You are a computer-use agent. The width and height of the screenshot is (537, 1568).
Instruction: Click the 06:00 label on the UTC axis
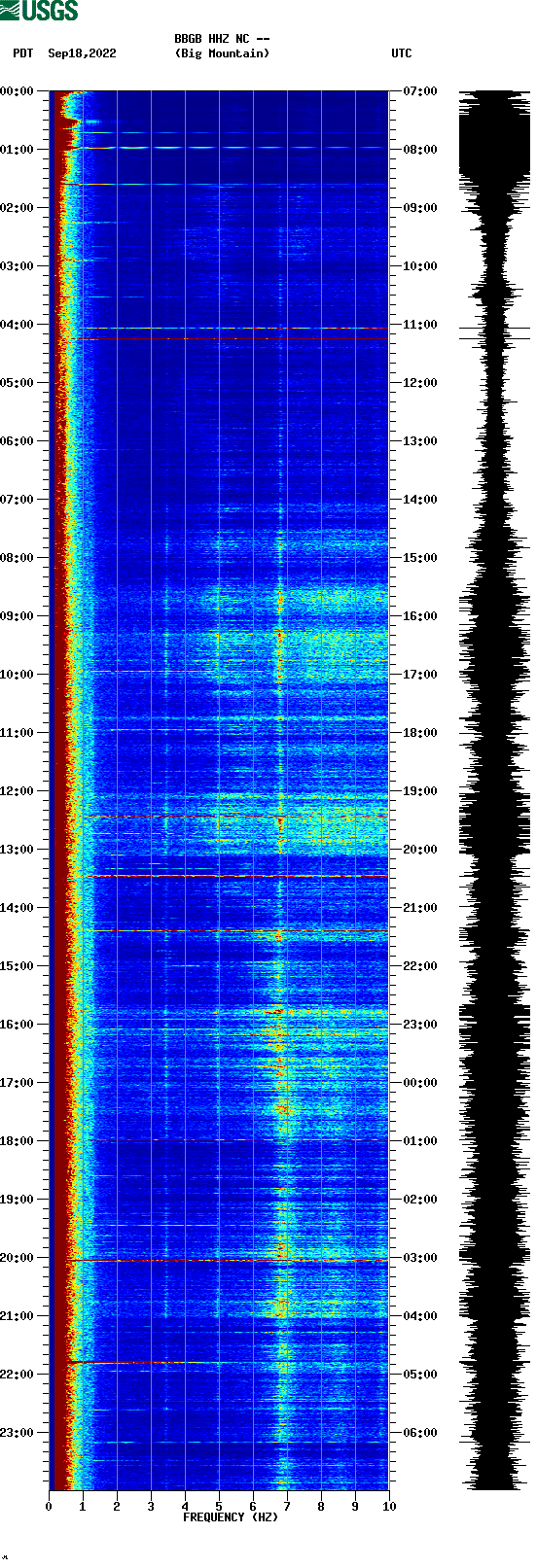click(420, 1433)
